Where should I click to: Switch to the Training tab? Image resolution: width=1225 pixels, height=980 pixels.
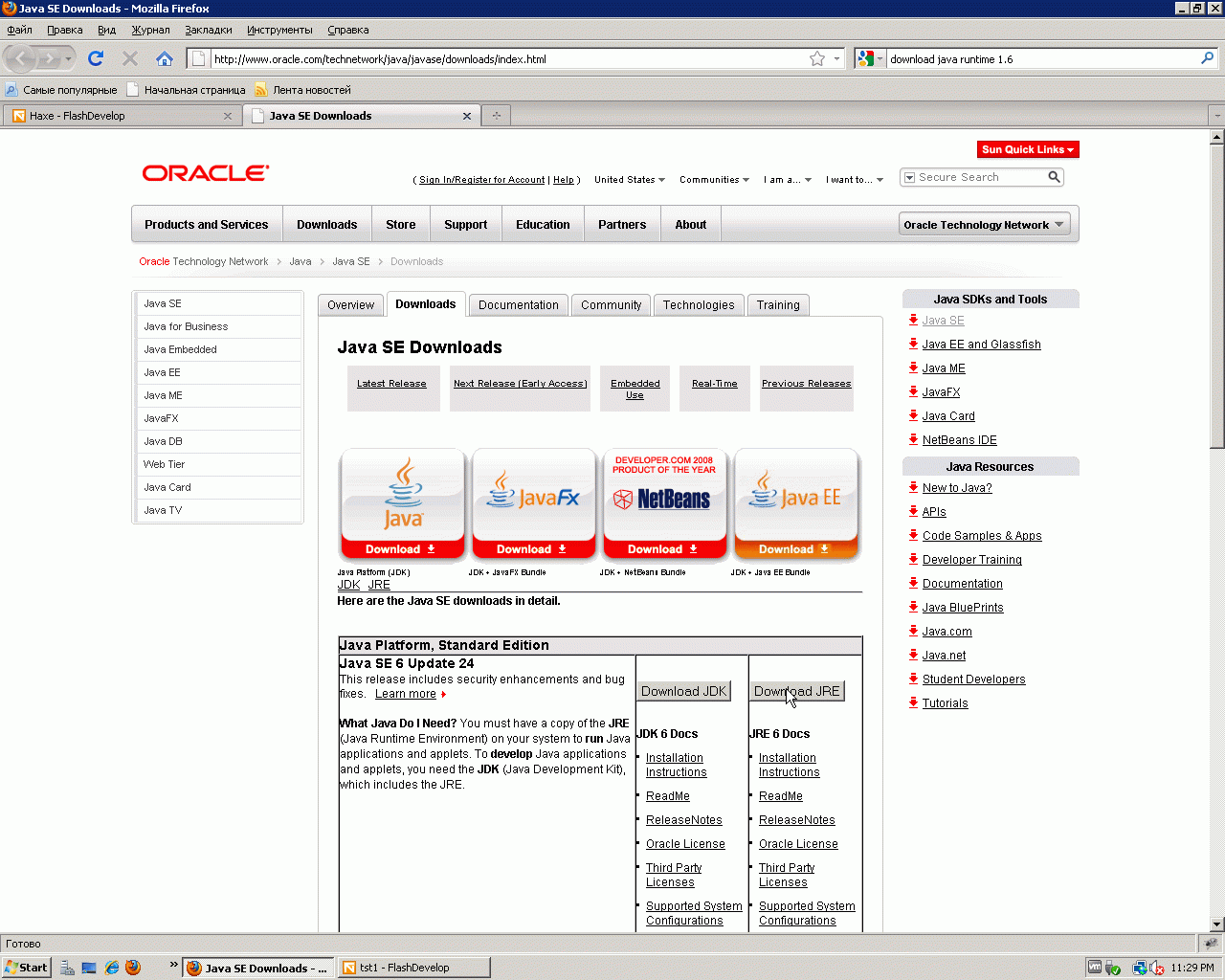point(778,305)
